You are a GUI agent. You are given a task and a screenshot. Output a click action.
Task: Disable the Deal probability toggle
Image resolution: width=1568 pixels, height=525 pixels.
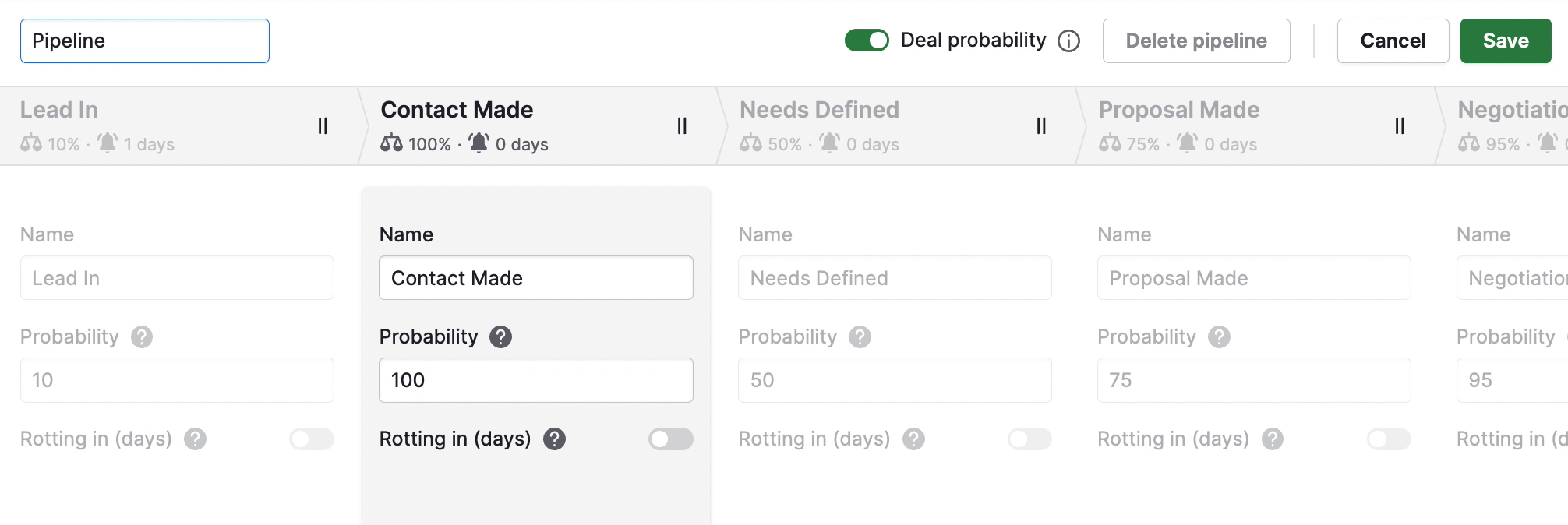[867, 41]
